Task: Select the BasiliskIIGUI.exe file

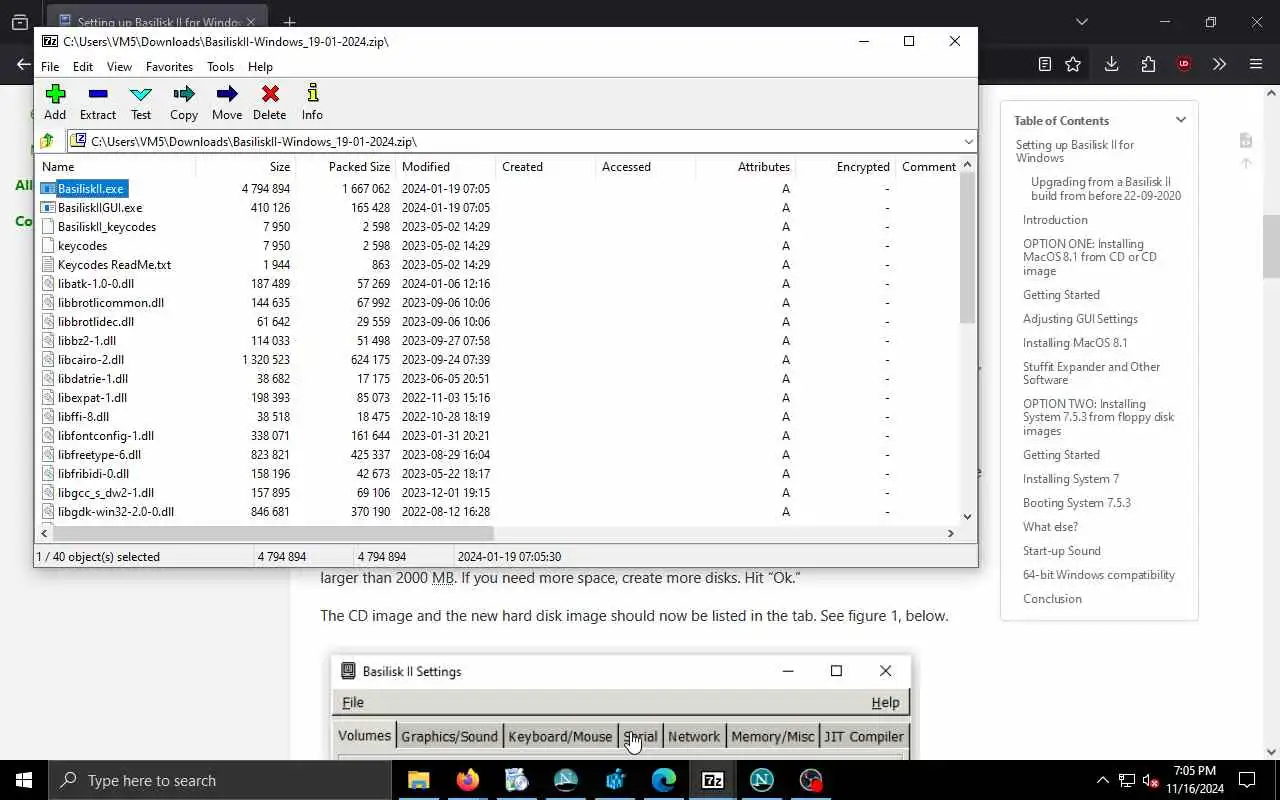Action: [x=100, y=208]
